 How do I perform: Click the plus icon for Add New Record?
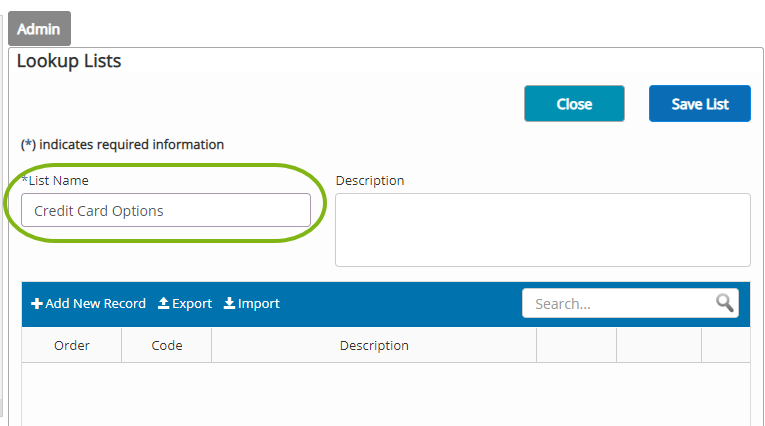tap(37, 304)
